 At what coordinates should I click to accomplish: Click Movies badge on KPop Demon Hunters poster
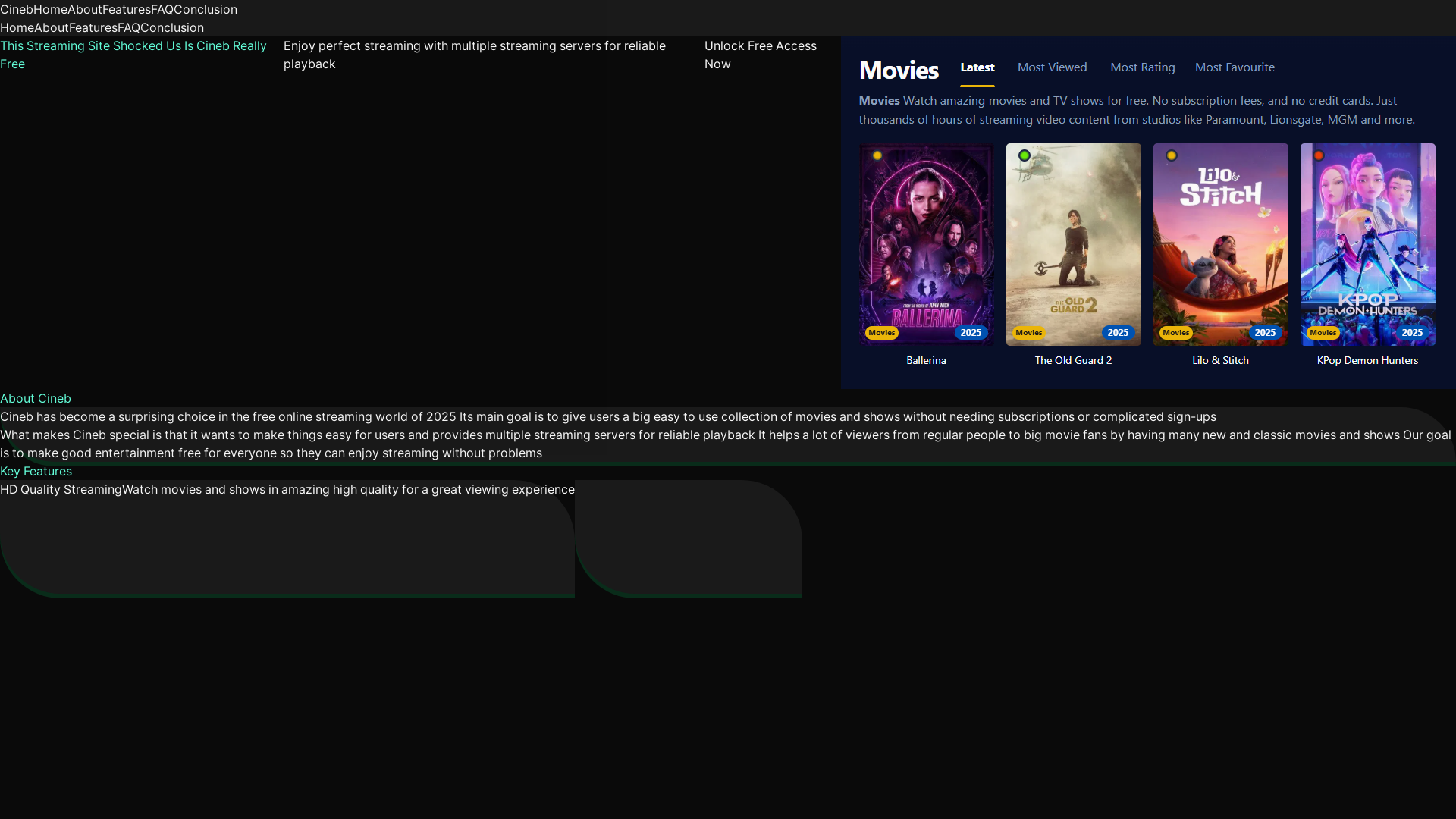click(x=1323, y=332)
